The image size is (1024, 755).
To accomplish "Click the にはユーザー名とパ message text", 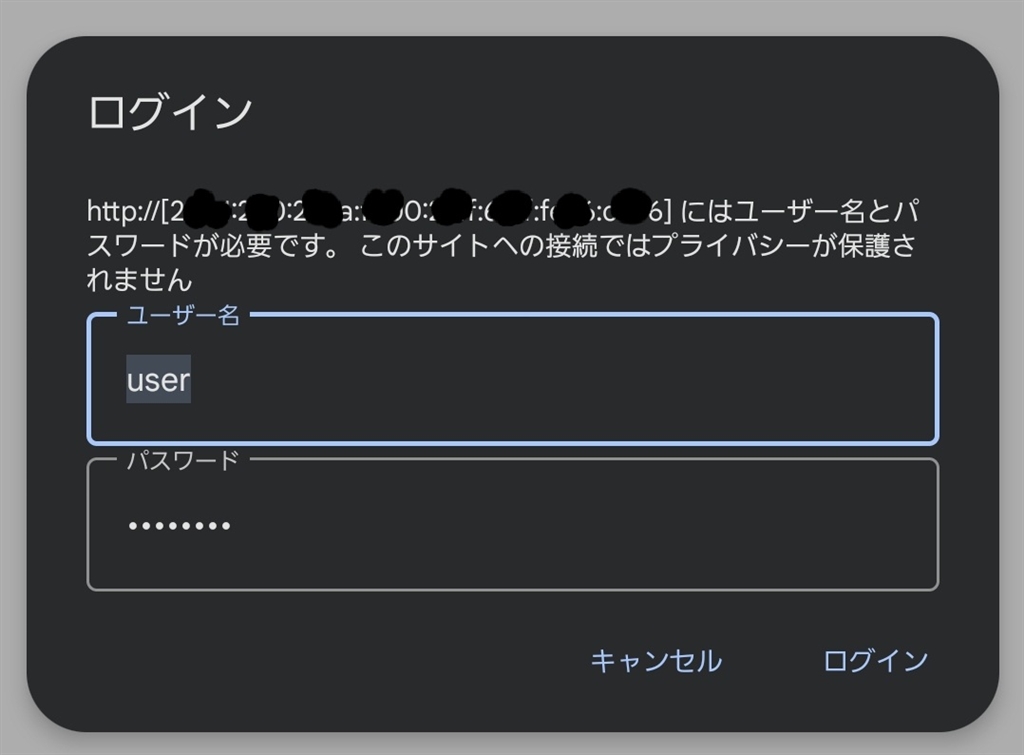I will pyautogui.click(x=800, y=212).
